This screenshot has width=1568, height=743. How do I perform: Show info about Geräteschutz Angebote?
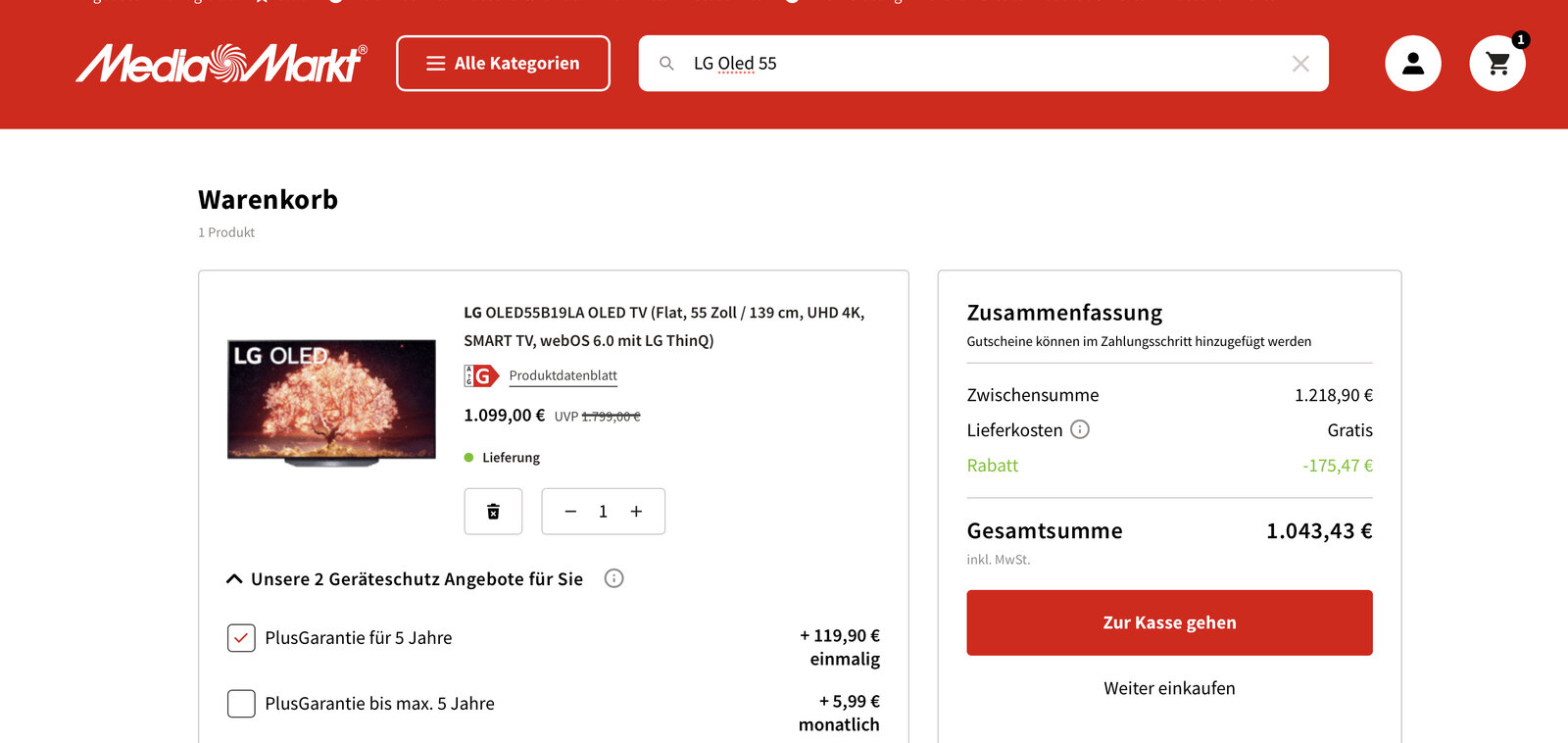(614, 578)
